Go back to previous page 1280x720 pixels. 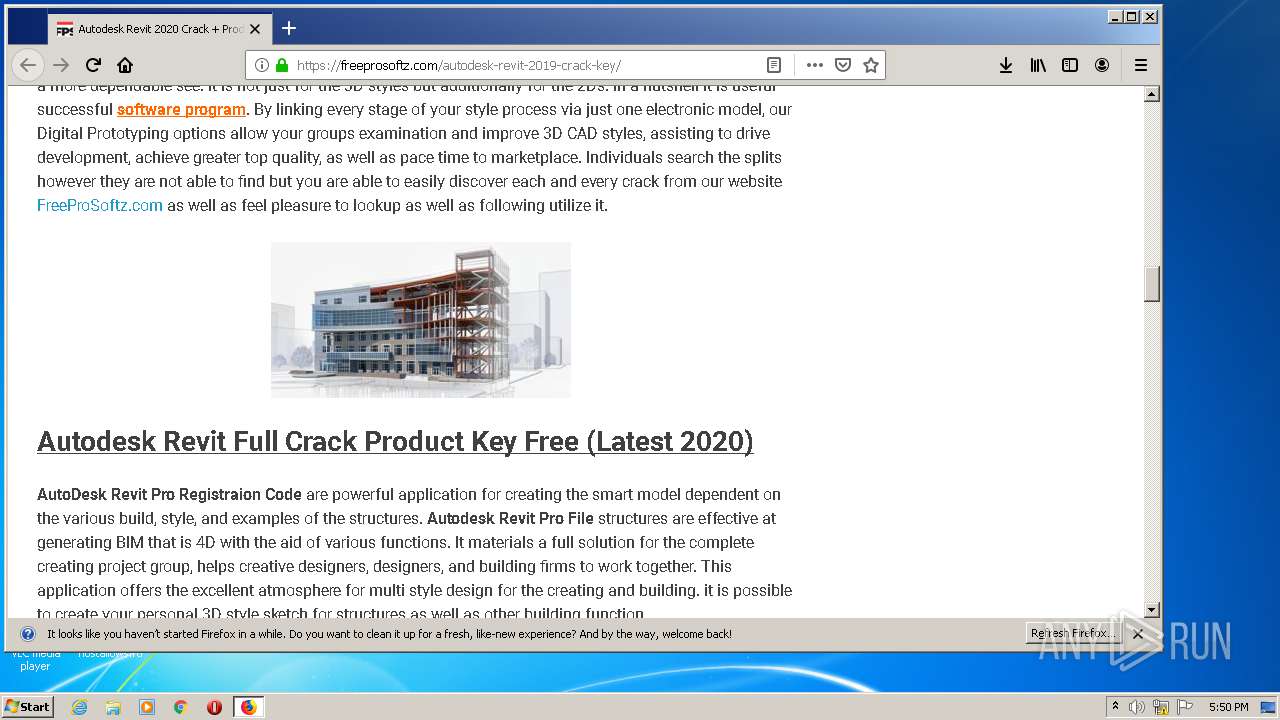point(27,65)
